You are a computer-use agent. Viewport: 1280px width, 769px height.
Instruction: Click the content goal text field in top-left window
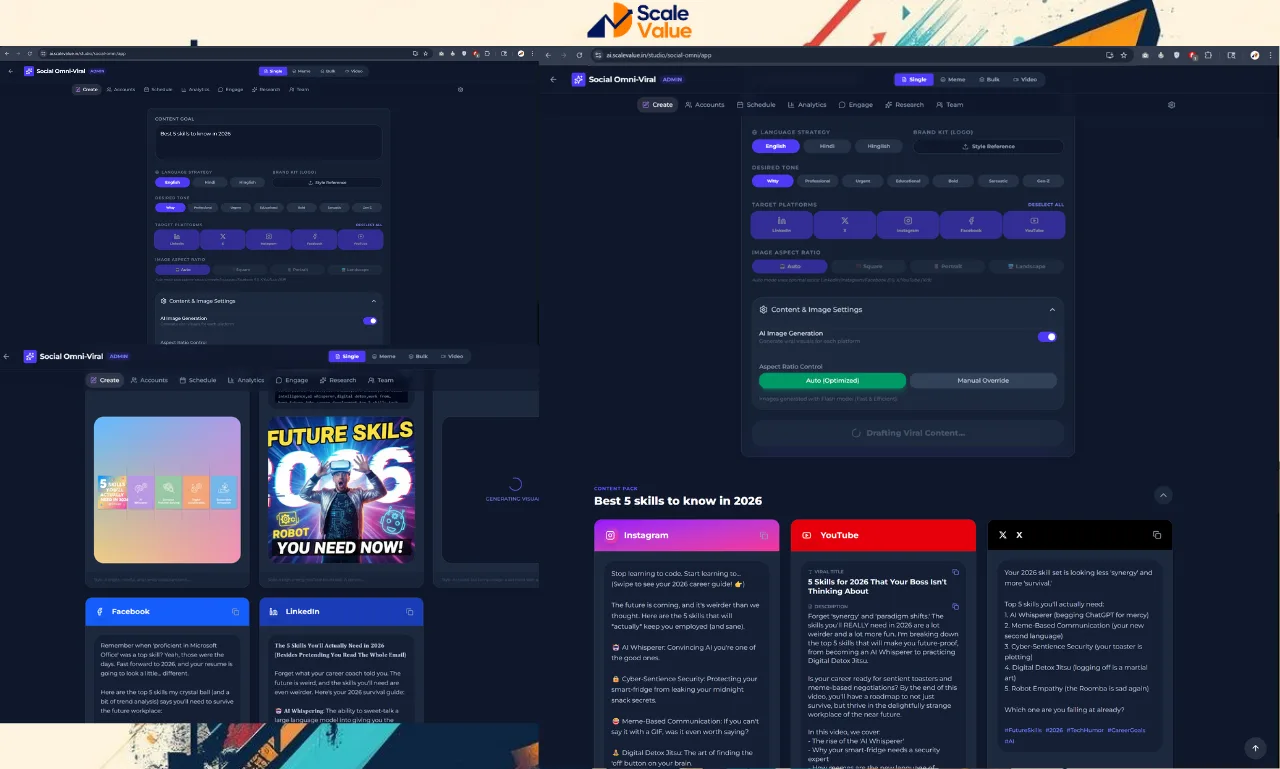268,142
